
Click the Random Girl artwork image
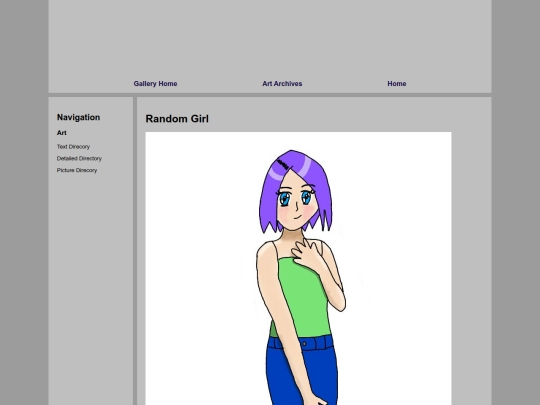[298, 268]
